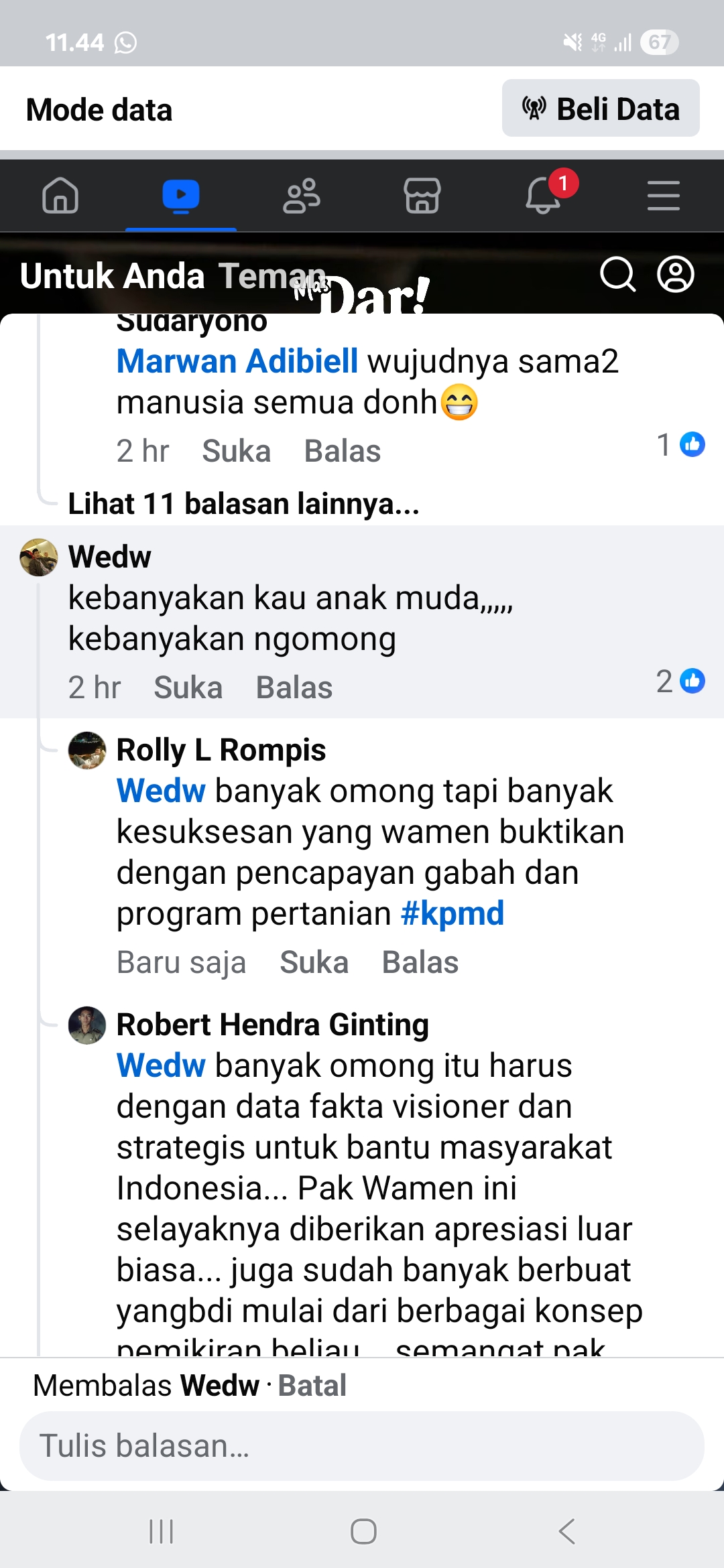Focus the Tulis balasan input field

click(362, 1446)
